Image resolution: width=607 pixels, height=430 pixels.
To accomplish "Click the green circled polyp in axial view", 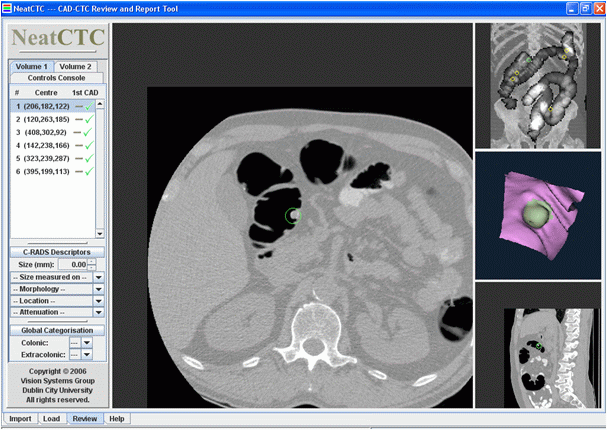I will (x=293, y=216).
